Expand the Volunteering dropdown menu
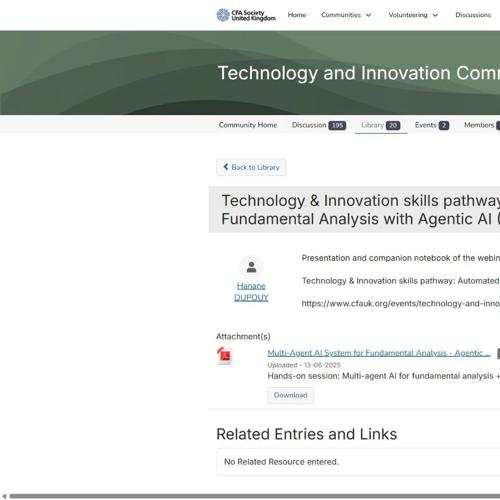The image size is (500, 500). 413,15
